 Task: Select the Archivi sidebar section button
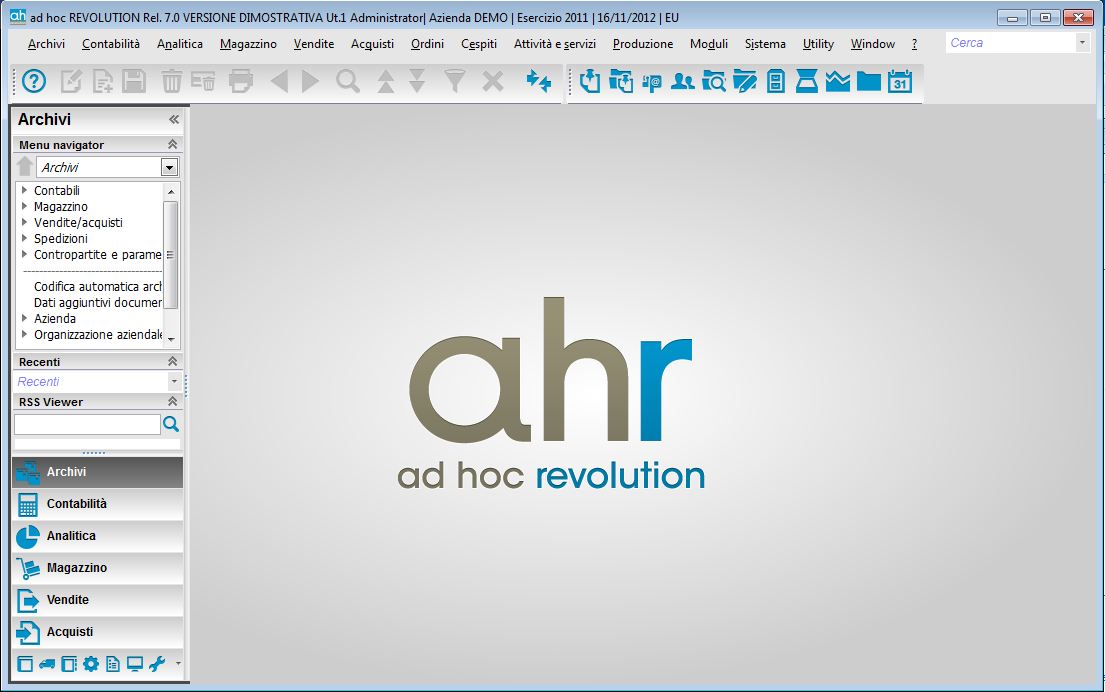point(97,472)
